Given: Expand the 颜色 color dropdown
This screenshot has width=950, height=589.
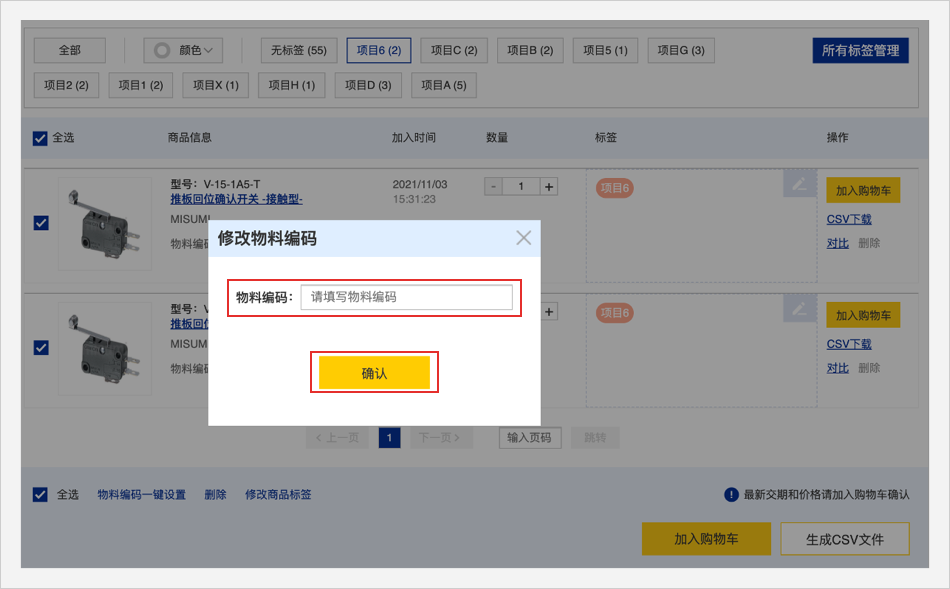Looking at the screenshot, I should click(183, 50).
